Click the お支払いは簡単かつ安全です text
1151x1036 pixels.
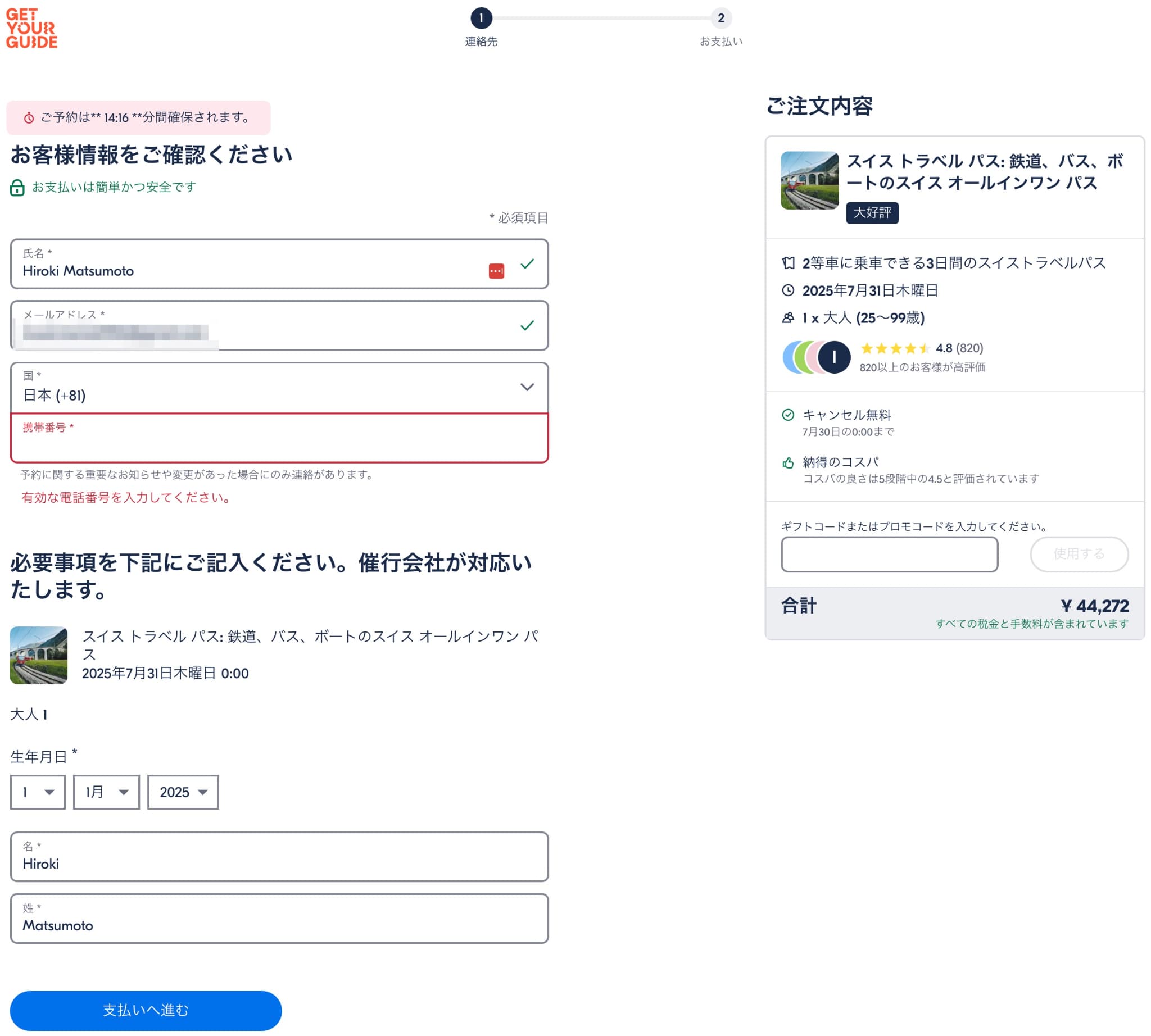tap(114, 187)
